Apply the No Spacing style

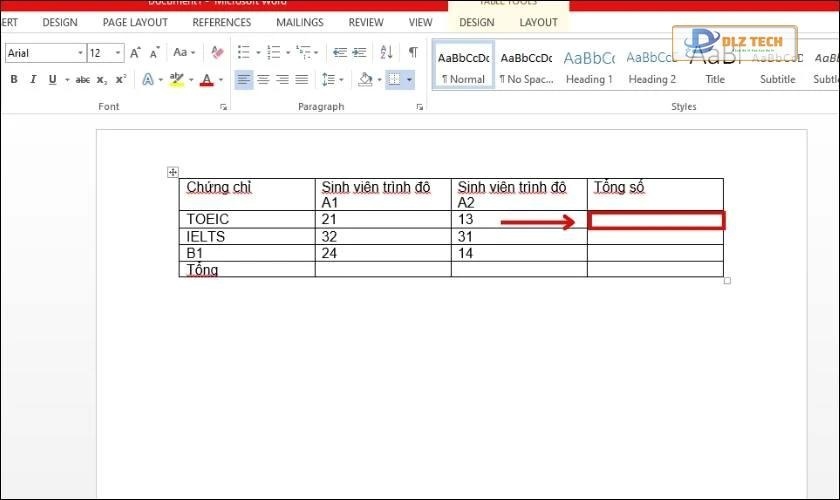[526, 67]
